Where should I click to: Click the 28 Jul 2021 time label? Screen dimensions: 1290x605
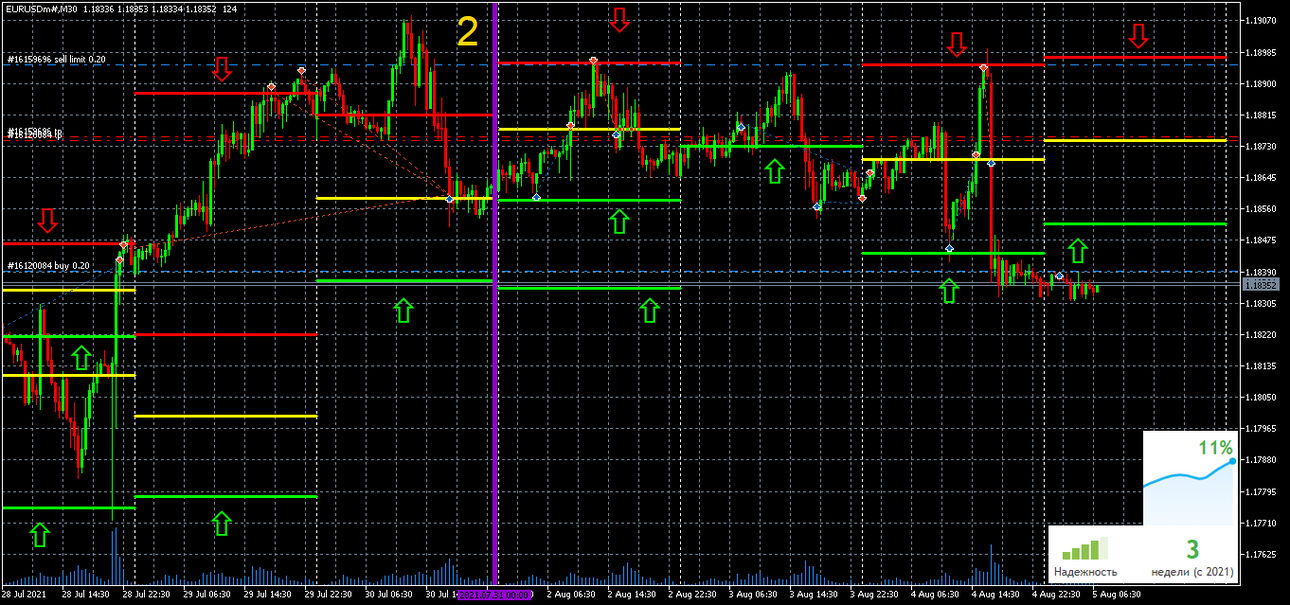point(23,595)
